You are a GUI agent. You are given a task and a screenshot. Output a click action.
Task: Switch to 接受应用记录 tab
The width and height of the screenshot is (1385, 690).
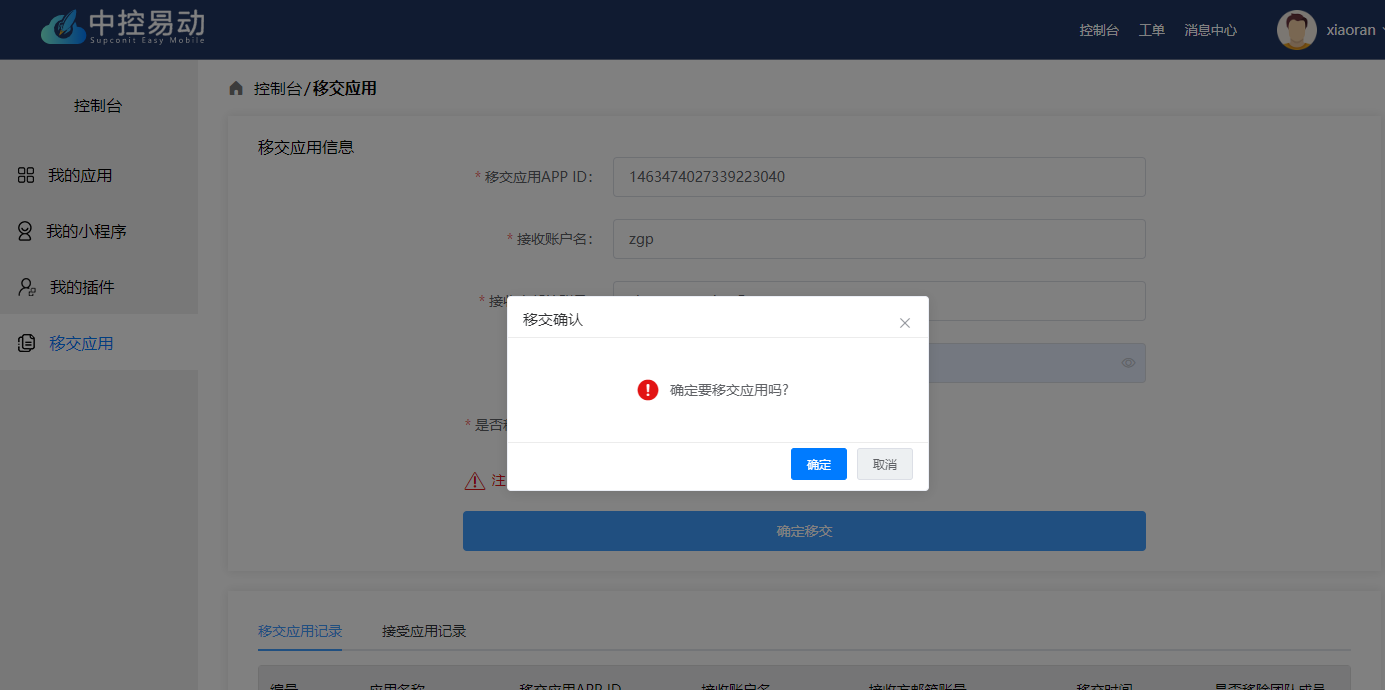click(424, 631)
